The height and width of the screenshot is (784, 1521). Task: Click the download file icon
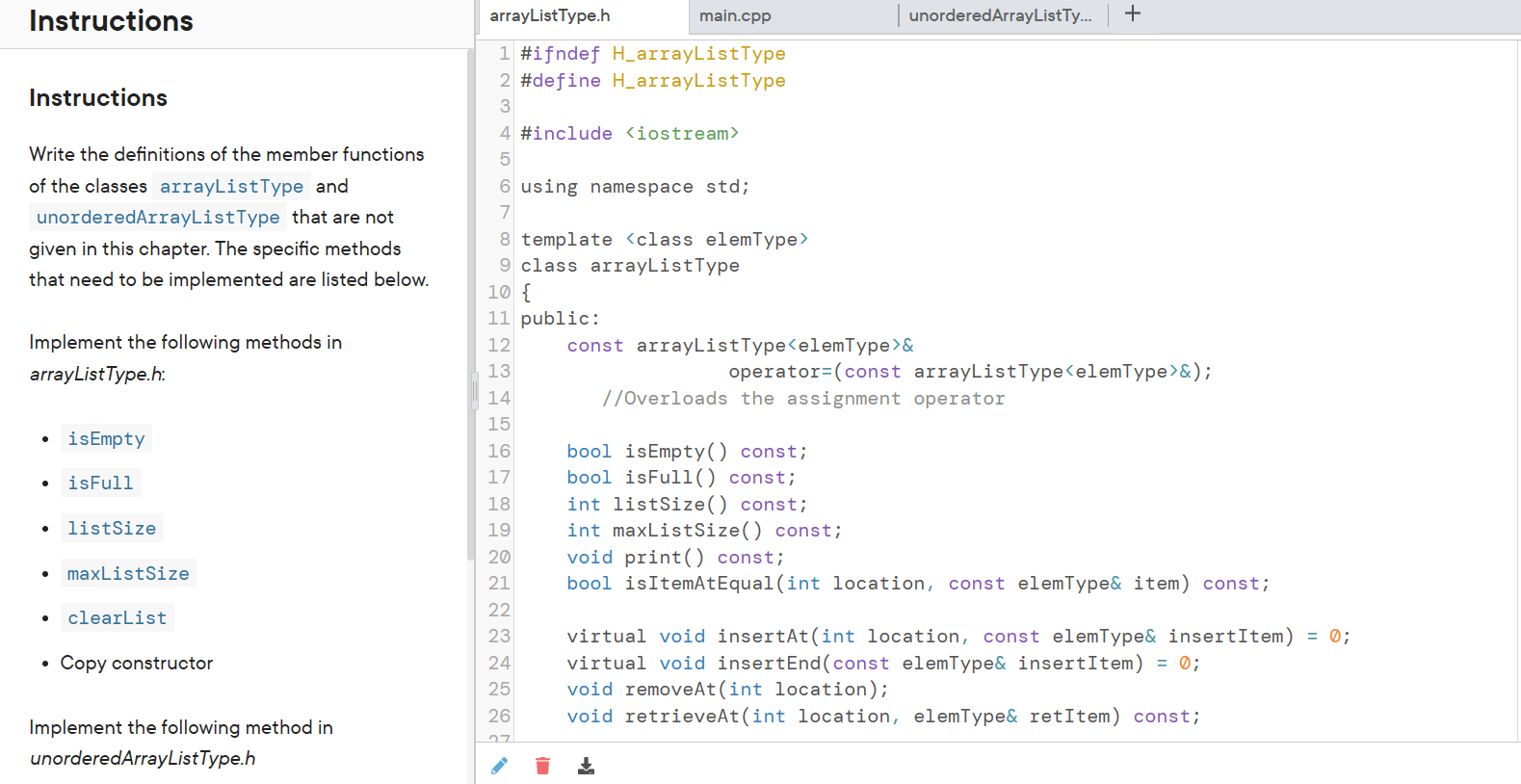click(x=586, y=766)
